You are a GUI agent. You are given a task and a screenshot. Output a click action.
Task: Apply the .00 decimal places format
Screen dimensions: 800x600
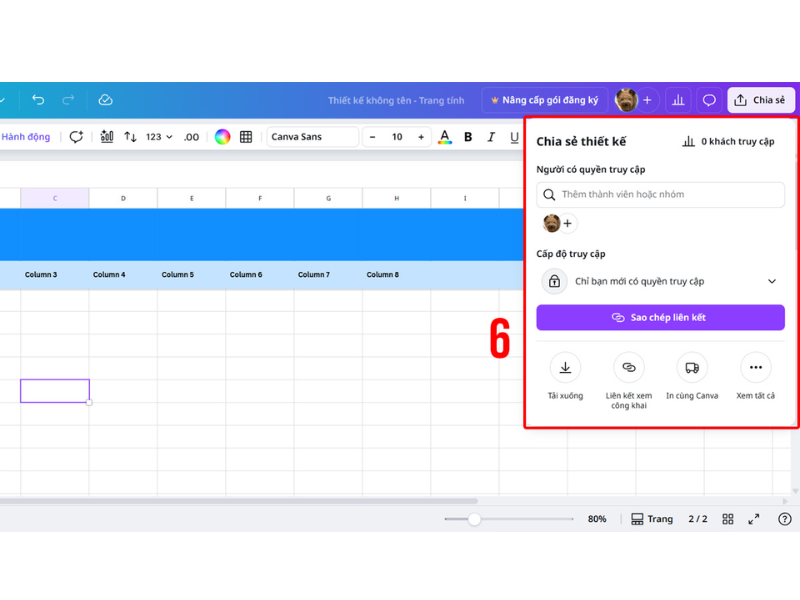point(190,136)
